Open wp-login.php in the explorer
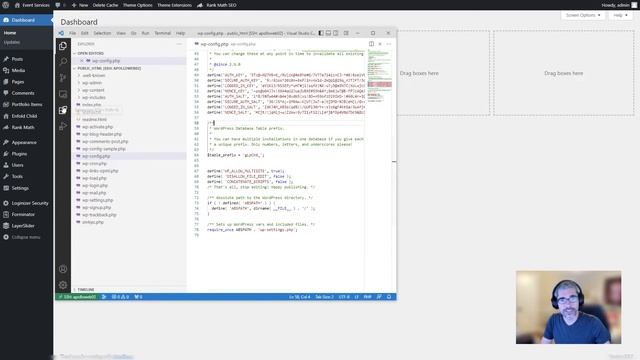This screenshot has height=360, width=640. [95, 186]
